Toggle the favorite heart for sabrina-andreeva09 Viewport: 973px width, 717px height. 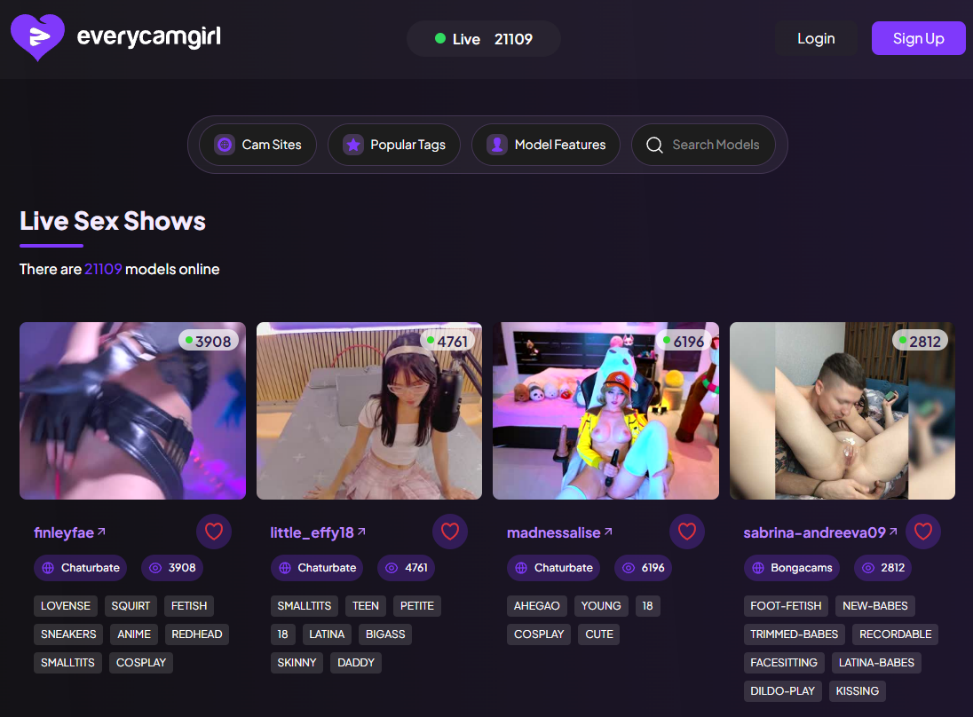click(x=922, y=532)
